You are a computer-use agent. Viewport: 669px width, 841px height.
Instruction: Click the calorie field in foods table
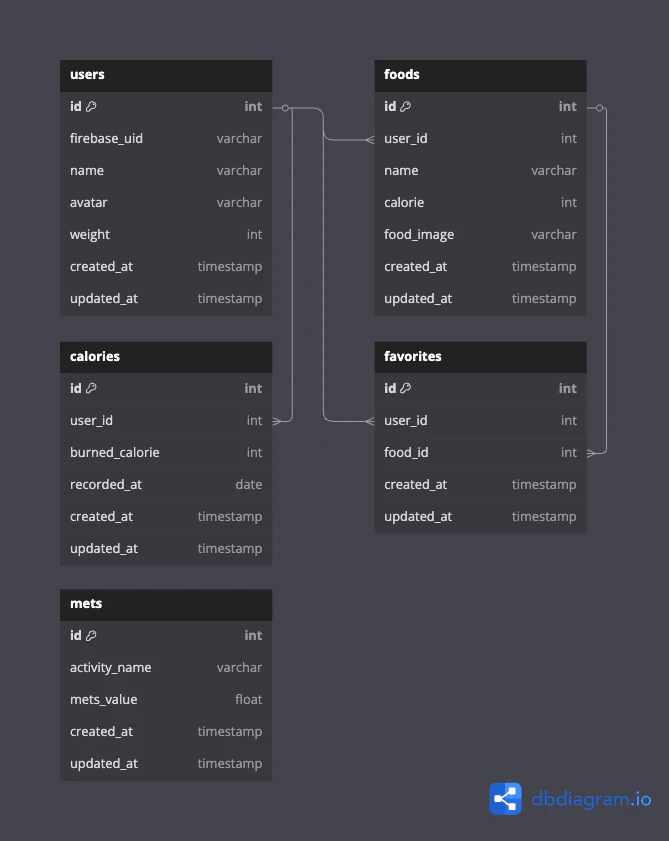tap(480, 203)
